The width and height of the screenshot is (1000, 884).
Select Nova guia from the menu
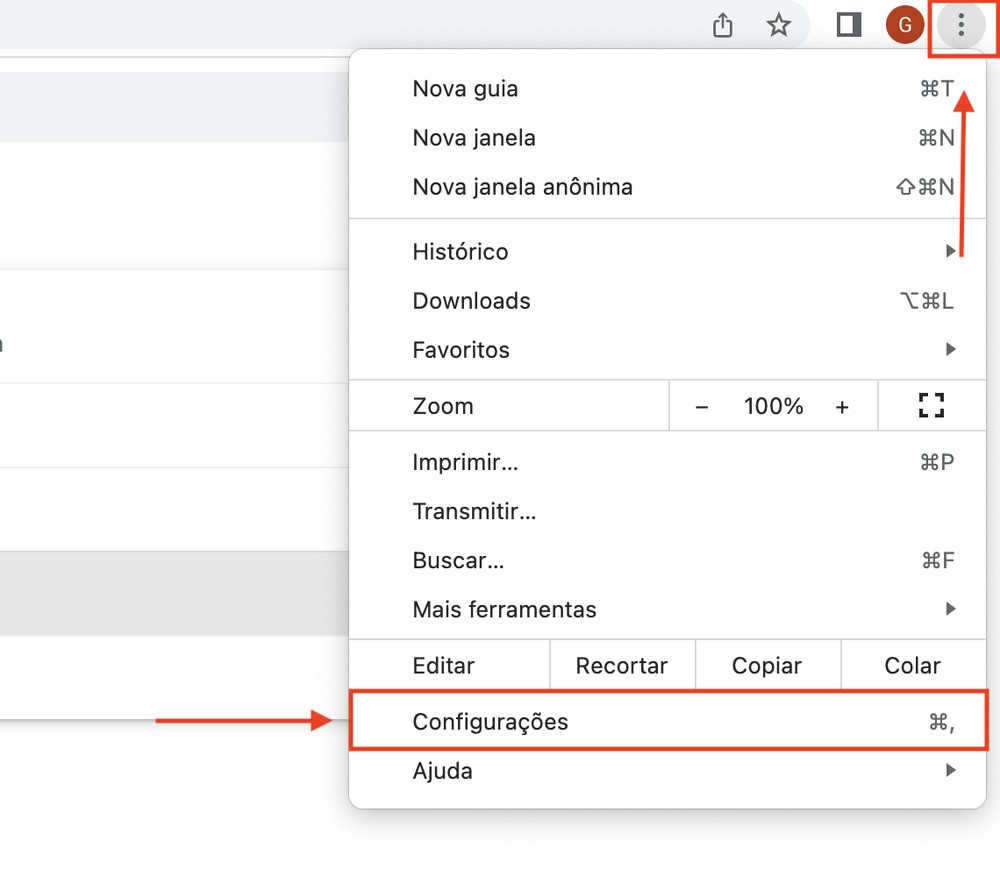[465, 88]
